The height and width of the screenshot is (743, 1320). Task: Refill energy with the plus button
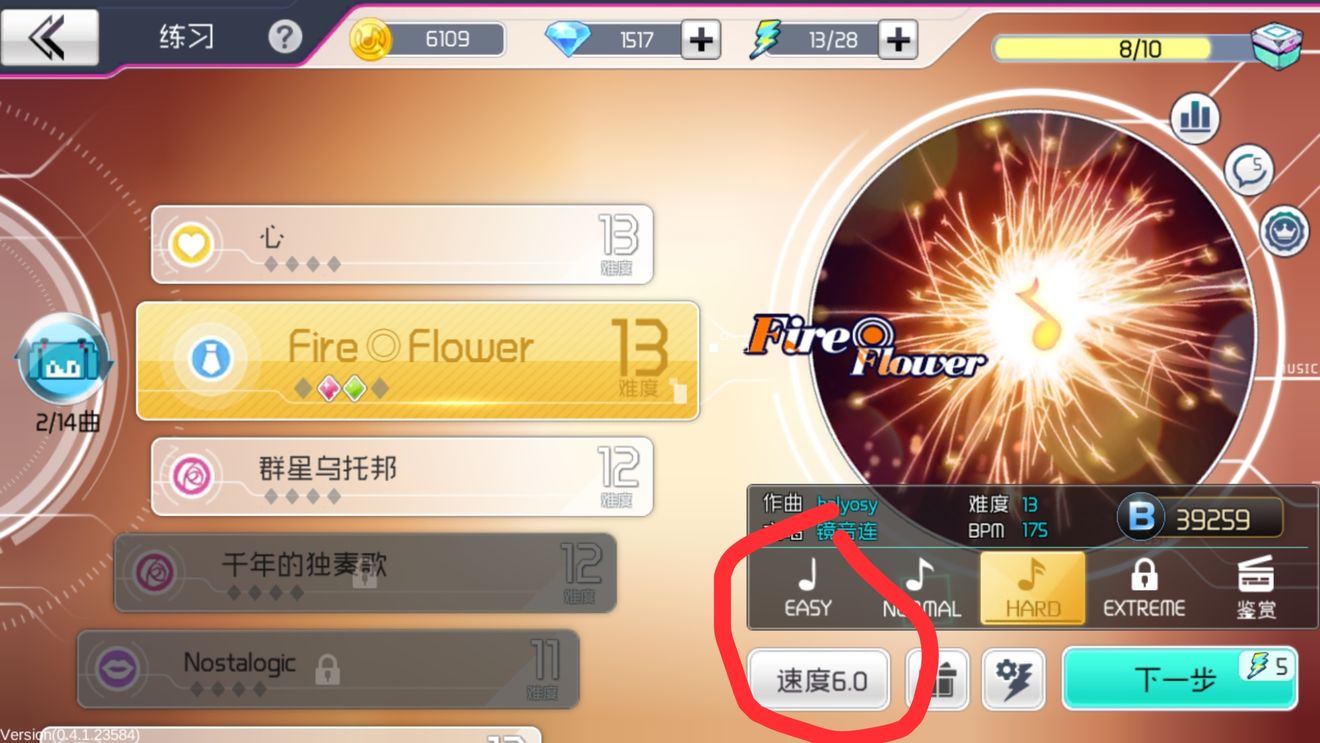click(x=898, y=40)
